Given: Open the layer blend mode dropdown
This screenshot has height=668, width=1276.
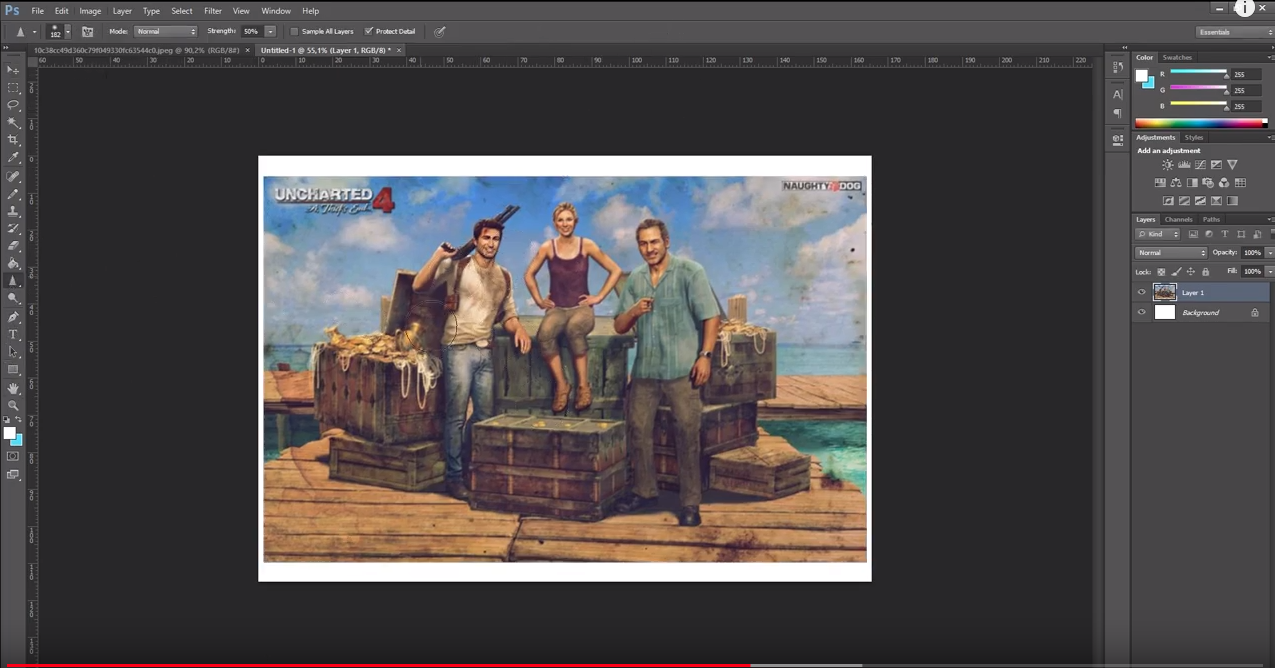Looking at the screenshot, I should click(1171, 253).
